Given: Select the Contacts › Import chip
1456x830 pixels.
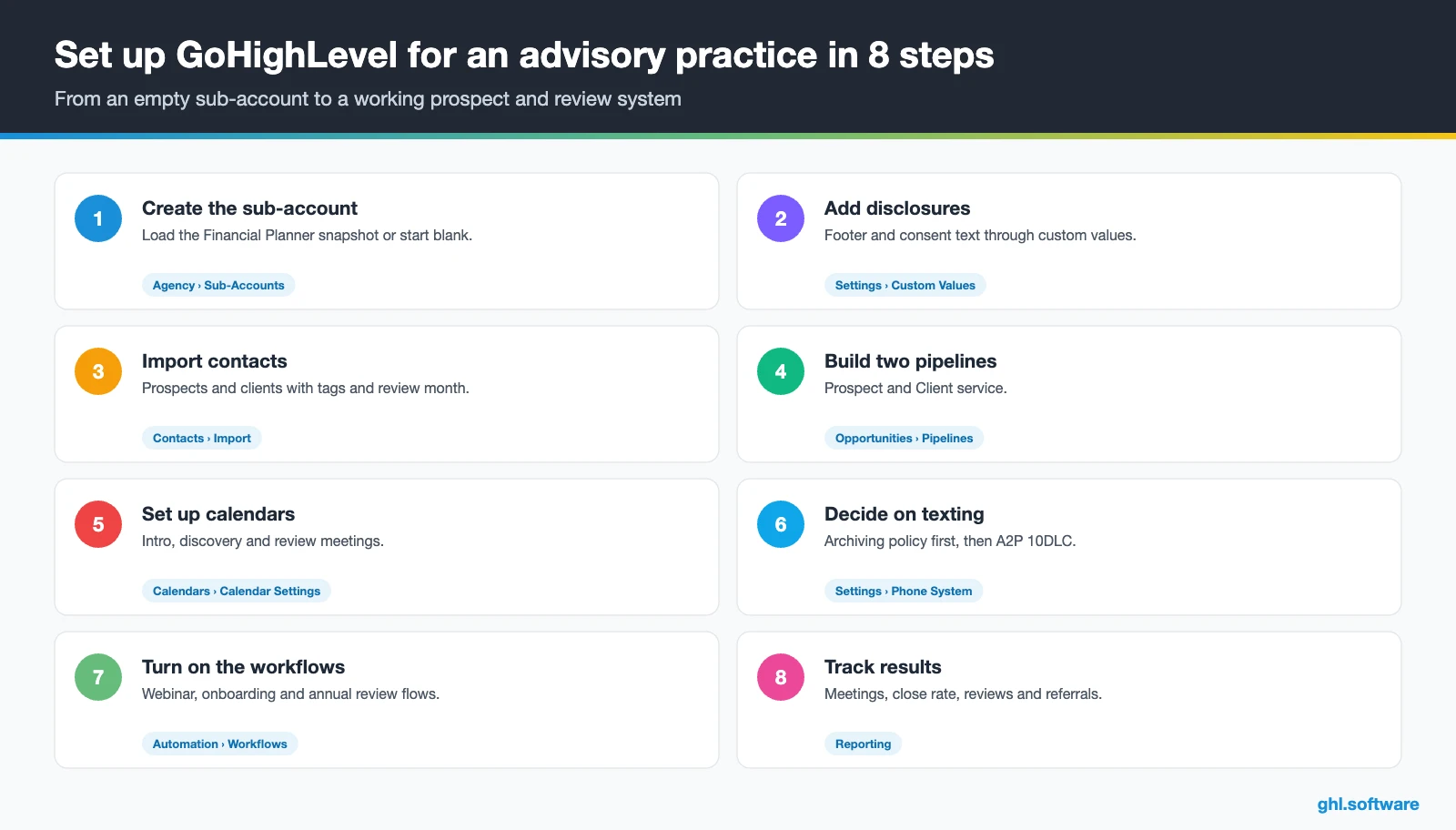Looking at the screenshot, I should 202,438.
